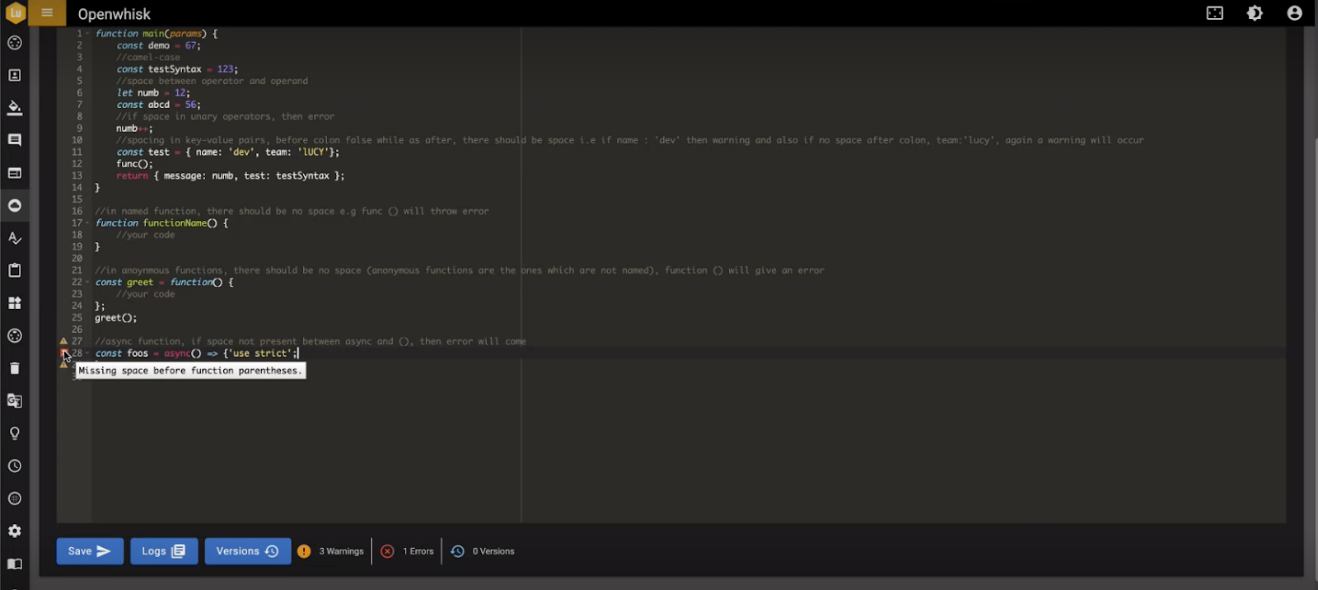Open the Logs panel
Screen dimensions: 1318x590
(164, 551)
